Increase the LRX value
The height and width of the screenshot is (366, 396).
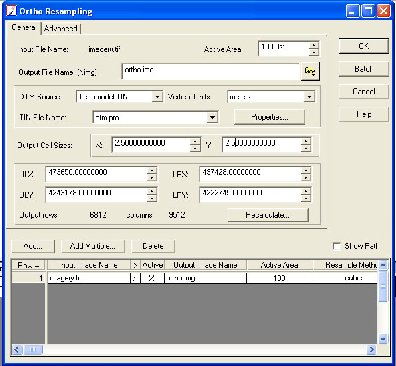pyautogui.click(x=306, y=170)
